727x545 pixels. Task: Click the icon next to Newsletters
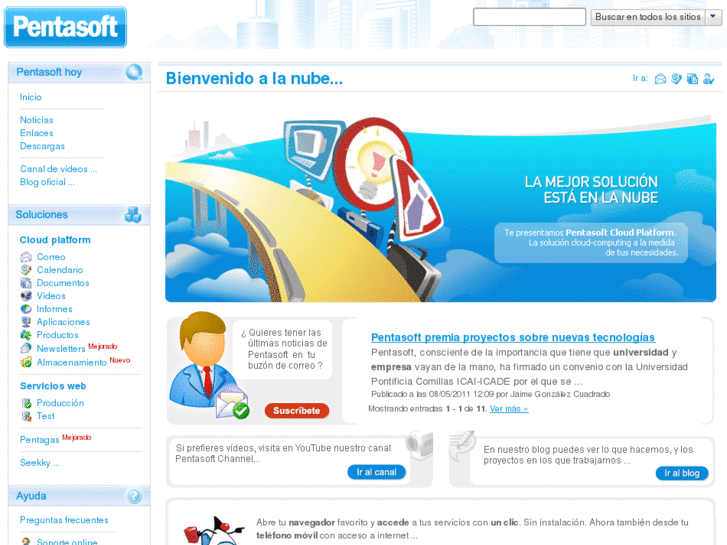[x=26, y=348]
